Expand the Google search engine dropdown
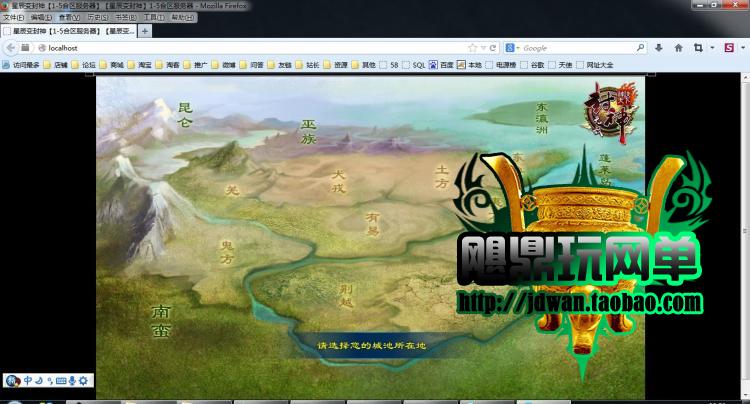The image size is (750, 404). [518, 48]
